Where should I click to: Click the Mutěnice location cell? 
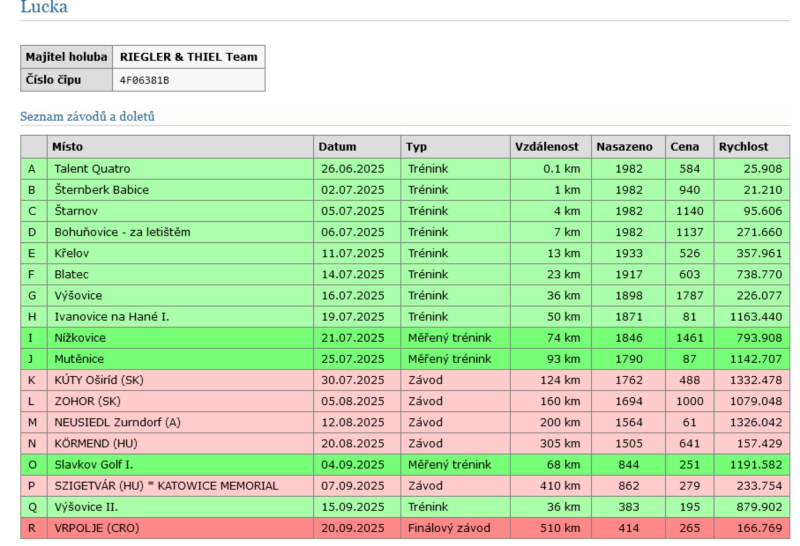click(x=79, y=358)
